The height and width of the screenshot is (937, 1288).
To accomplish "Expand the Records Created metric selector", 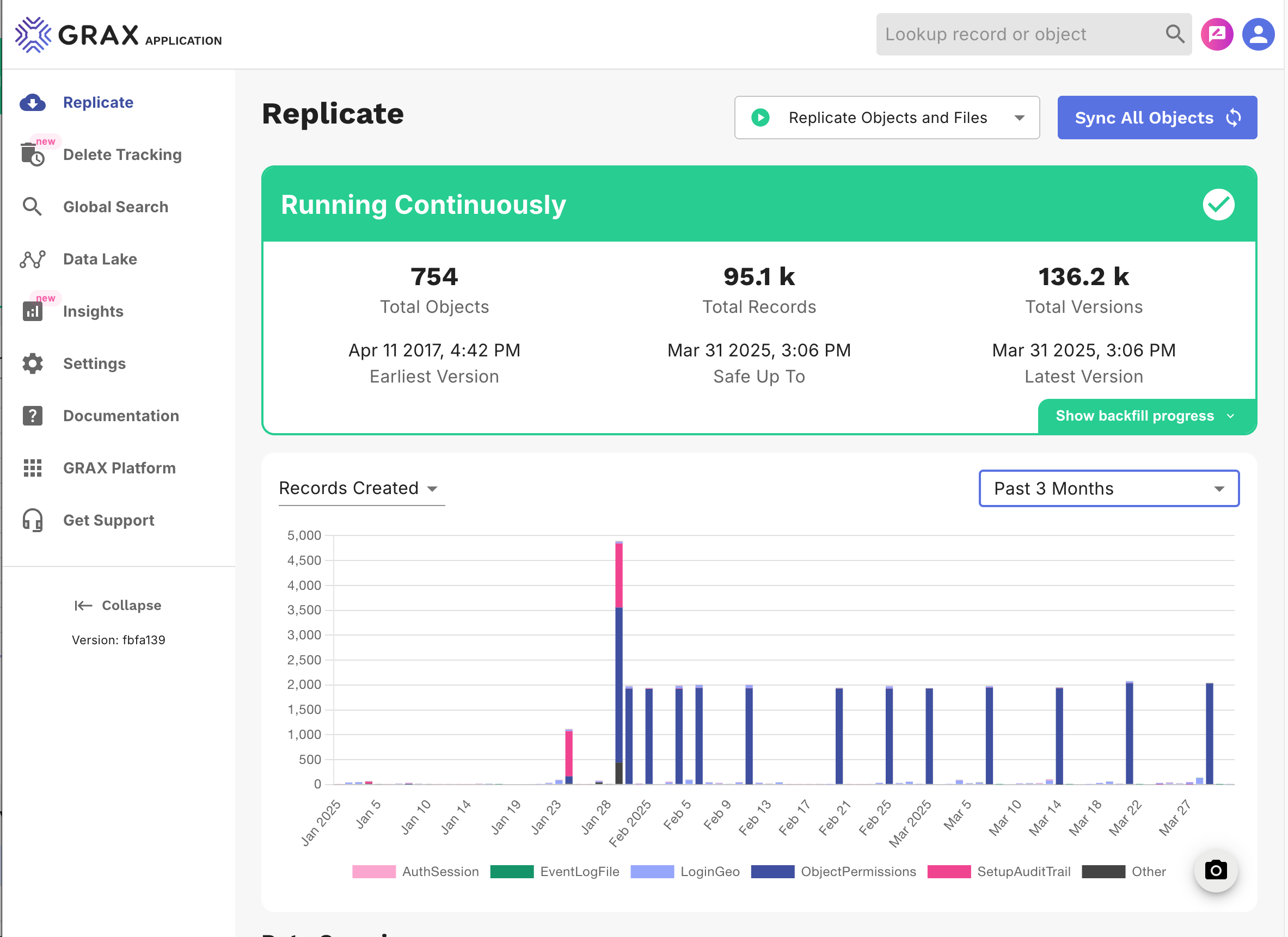I will pyautogui.click(x=361, y=488).
